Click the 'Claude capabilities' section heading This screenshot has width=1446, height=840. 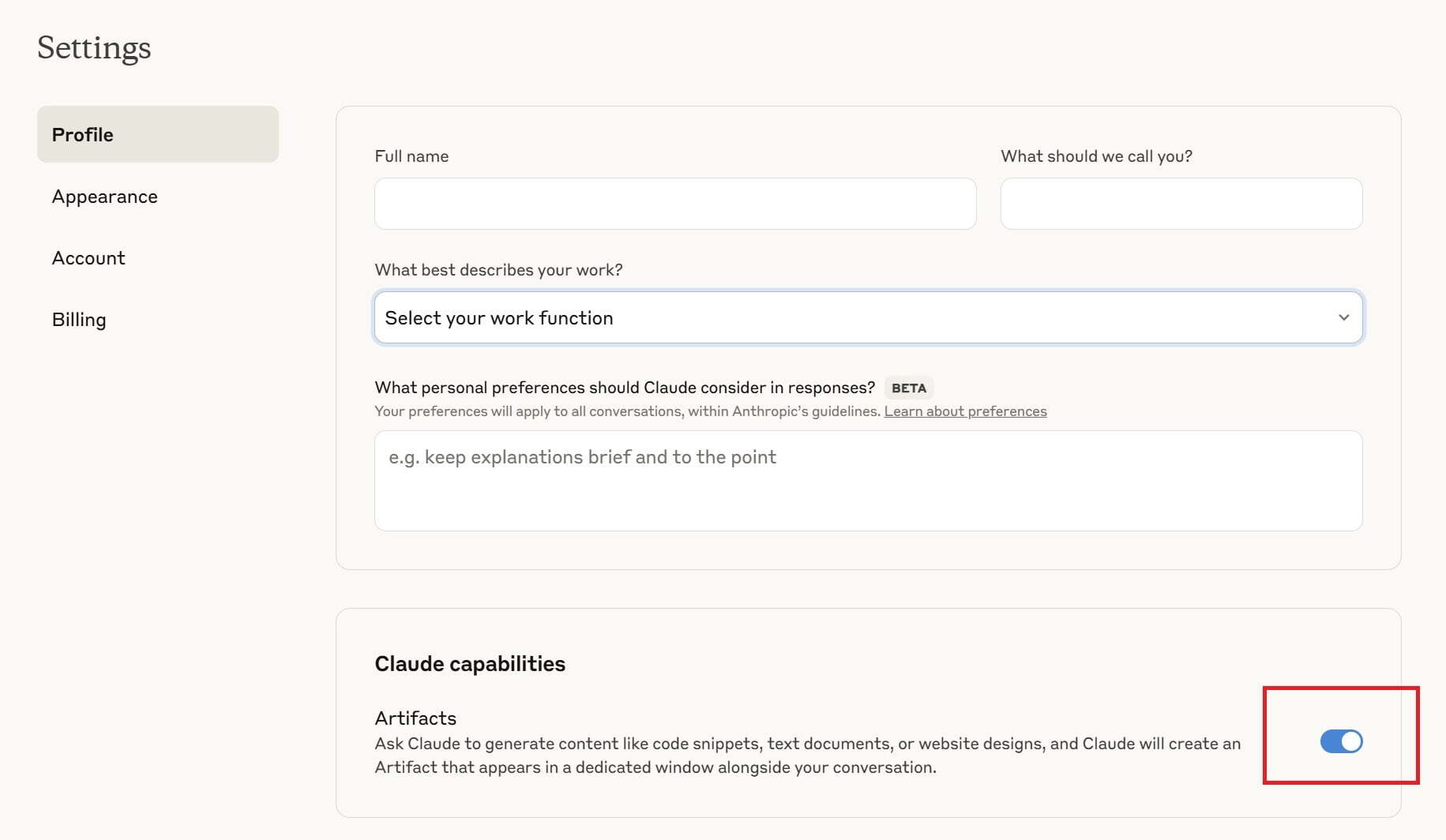470,664
